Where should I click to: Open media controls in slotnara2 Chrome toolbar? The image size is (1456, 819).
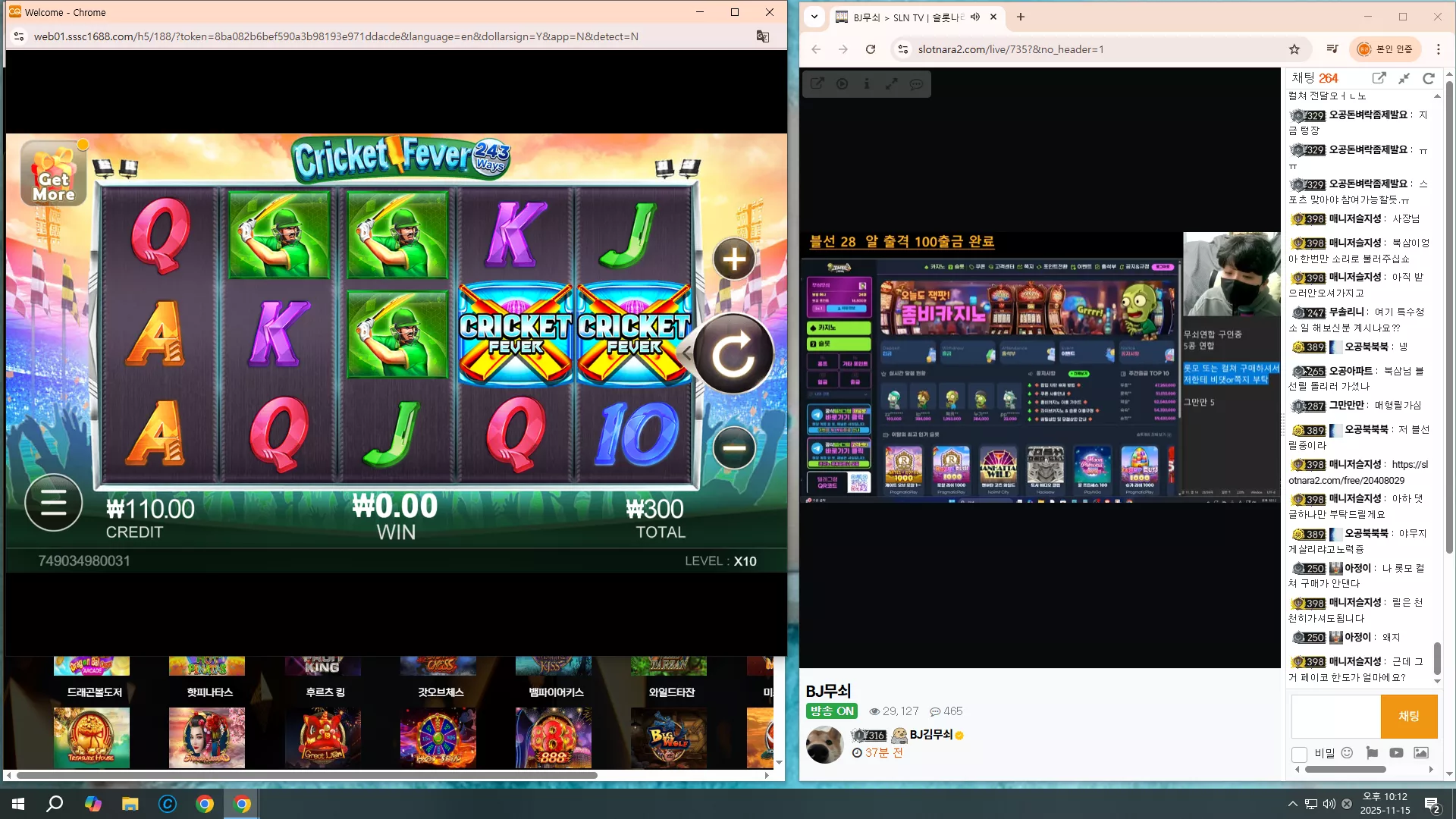[x=1332, y=49]
